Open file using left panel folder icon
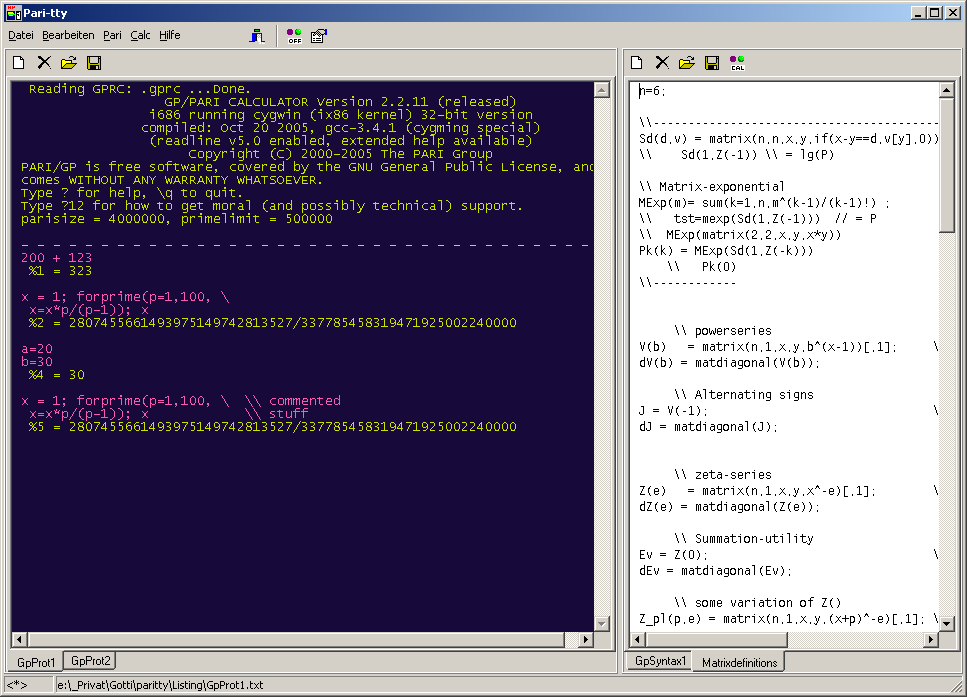The width and height of the screenshot is (967, 697). pyautogui.click(x=69, y=63)
